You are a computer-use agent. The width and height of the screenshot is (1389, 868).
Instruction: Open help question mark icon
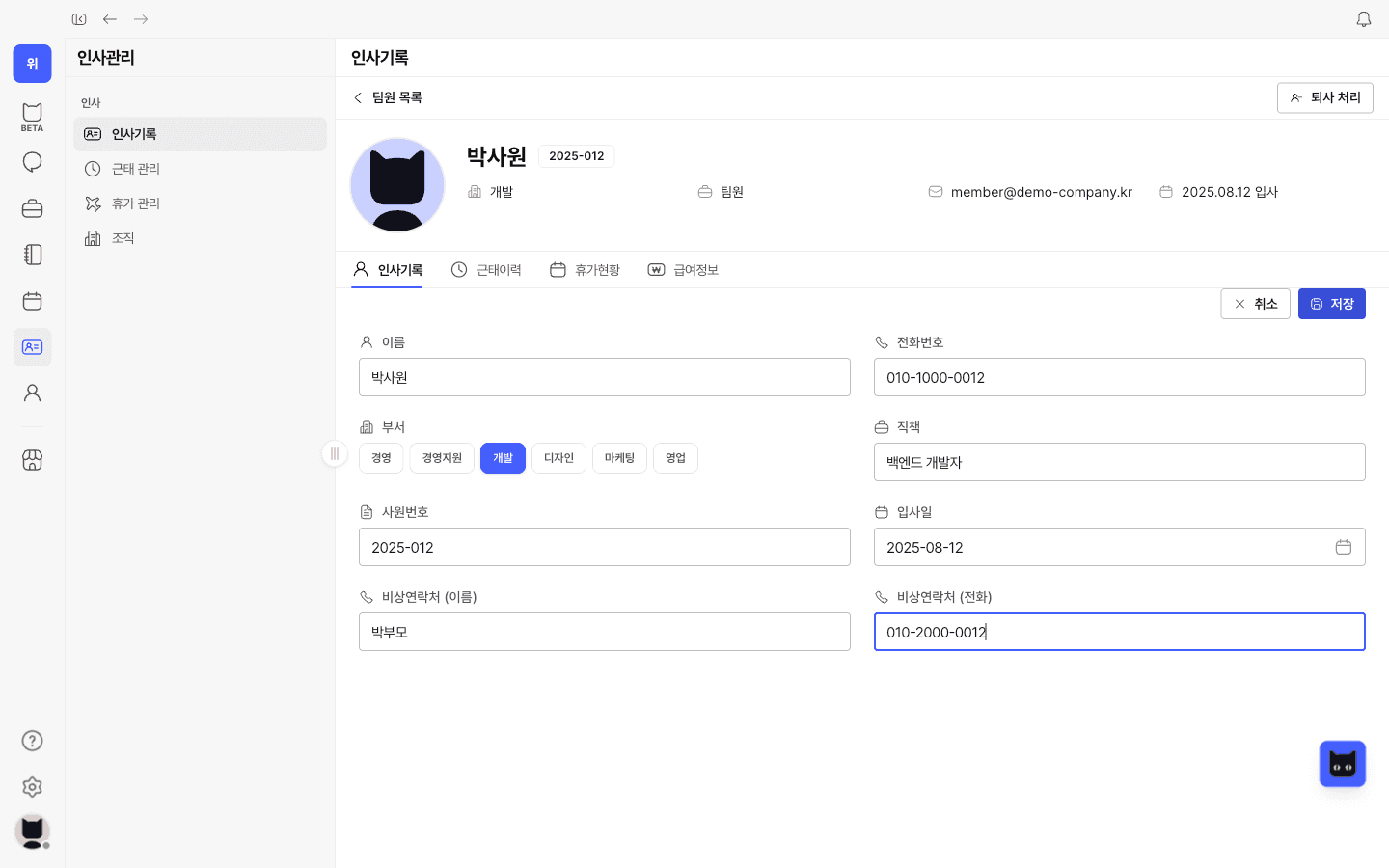click(32, 741)
